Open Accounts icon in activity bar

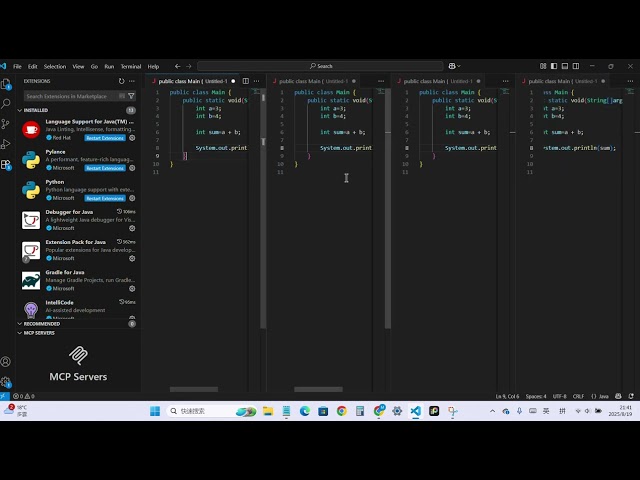click(x=6, y=362)
